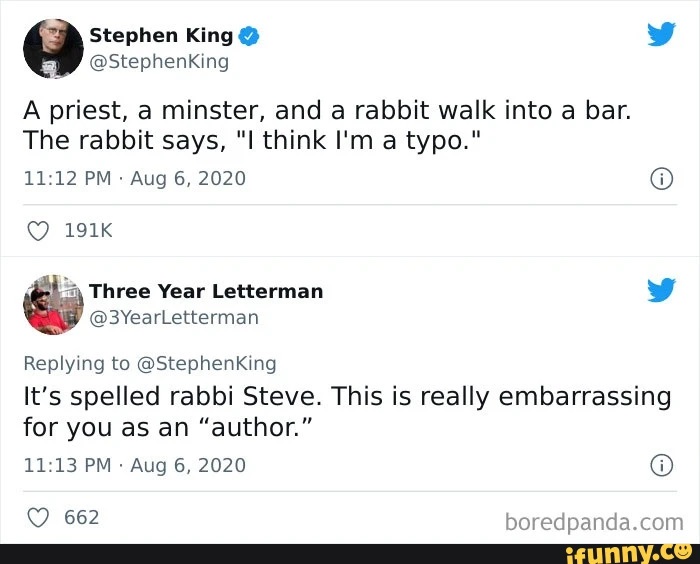Click the boredpanda.com watermark
The height and width of the screenshot is (564, 700).
pyautogui.click(x=594, y=522)
